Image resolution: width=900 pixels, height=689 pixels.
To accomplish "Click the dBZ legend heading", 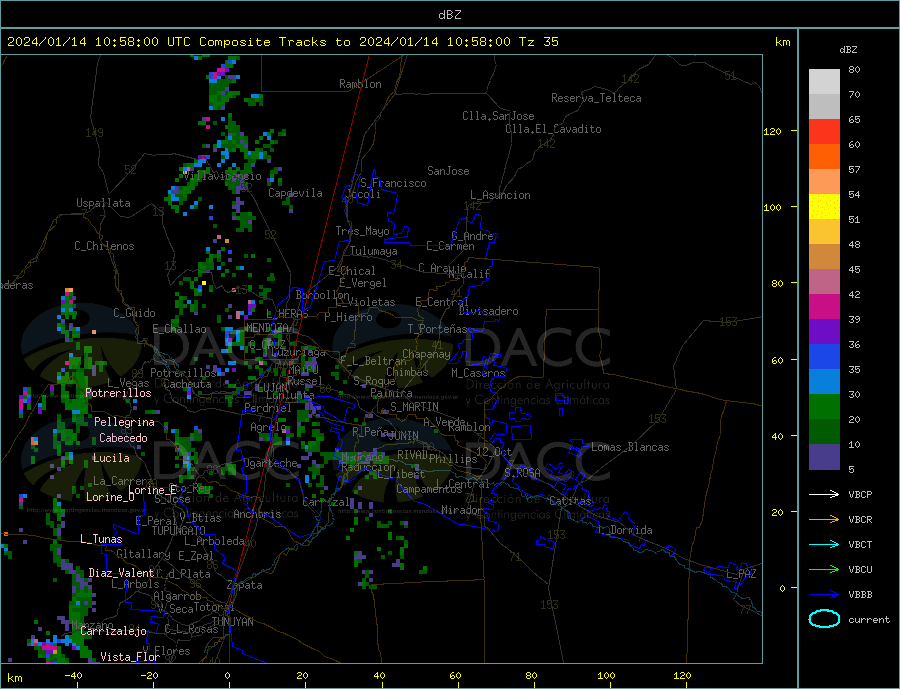I will pos(848,50).
